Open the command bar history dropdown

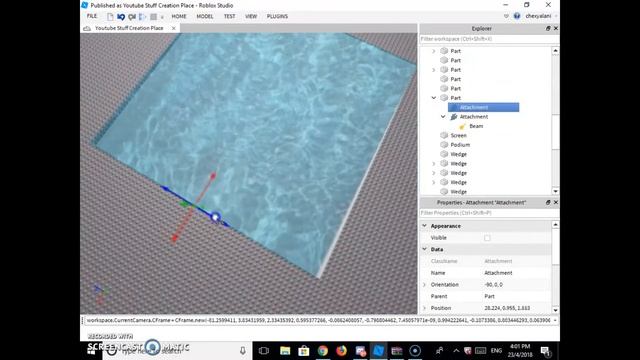(555, 320)
